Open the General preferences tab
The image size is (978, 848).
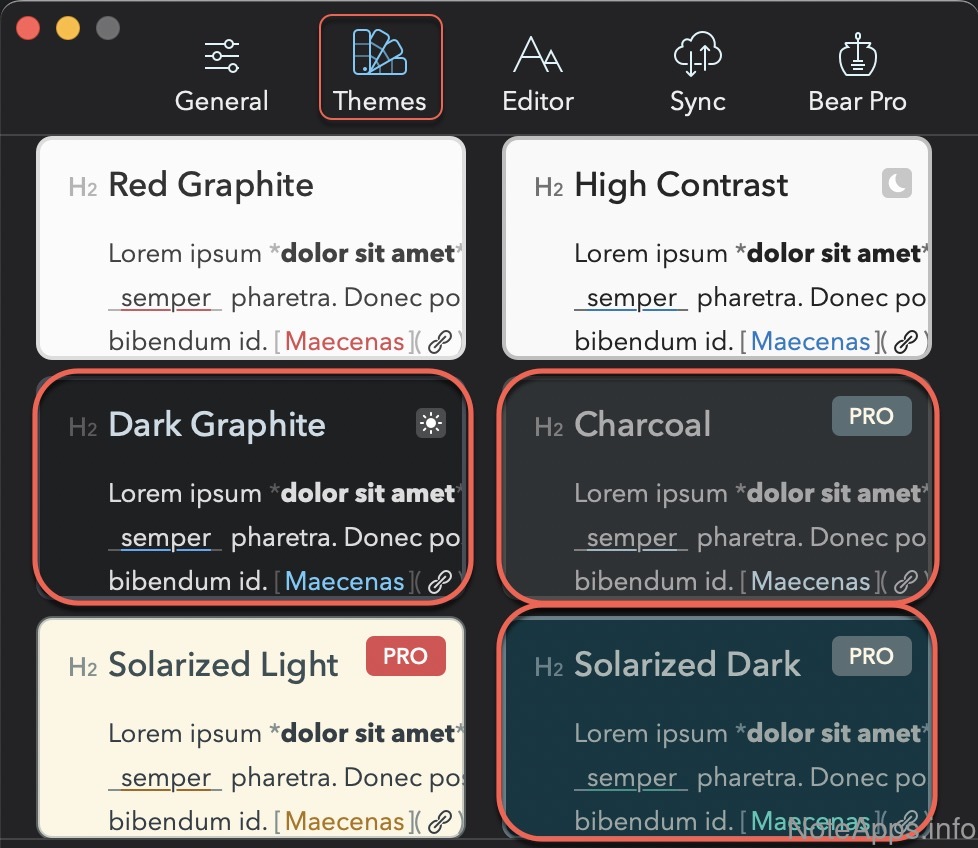[221, 76]
